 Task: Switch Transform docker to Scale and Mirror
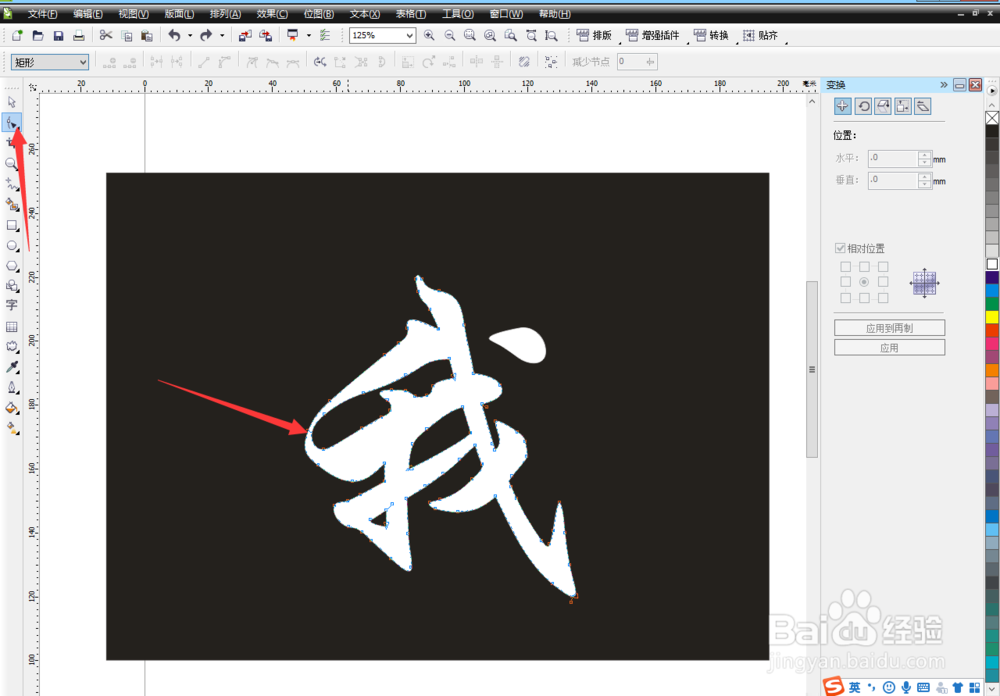point(883,107)
